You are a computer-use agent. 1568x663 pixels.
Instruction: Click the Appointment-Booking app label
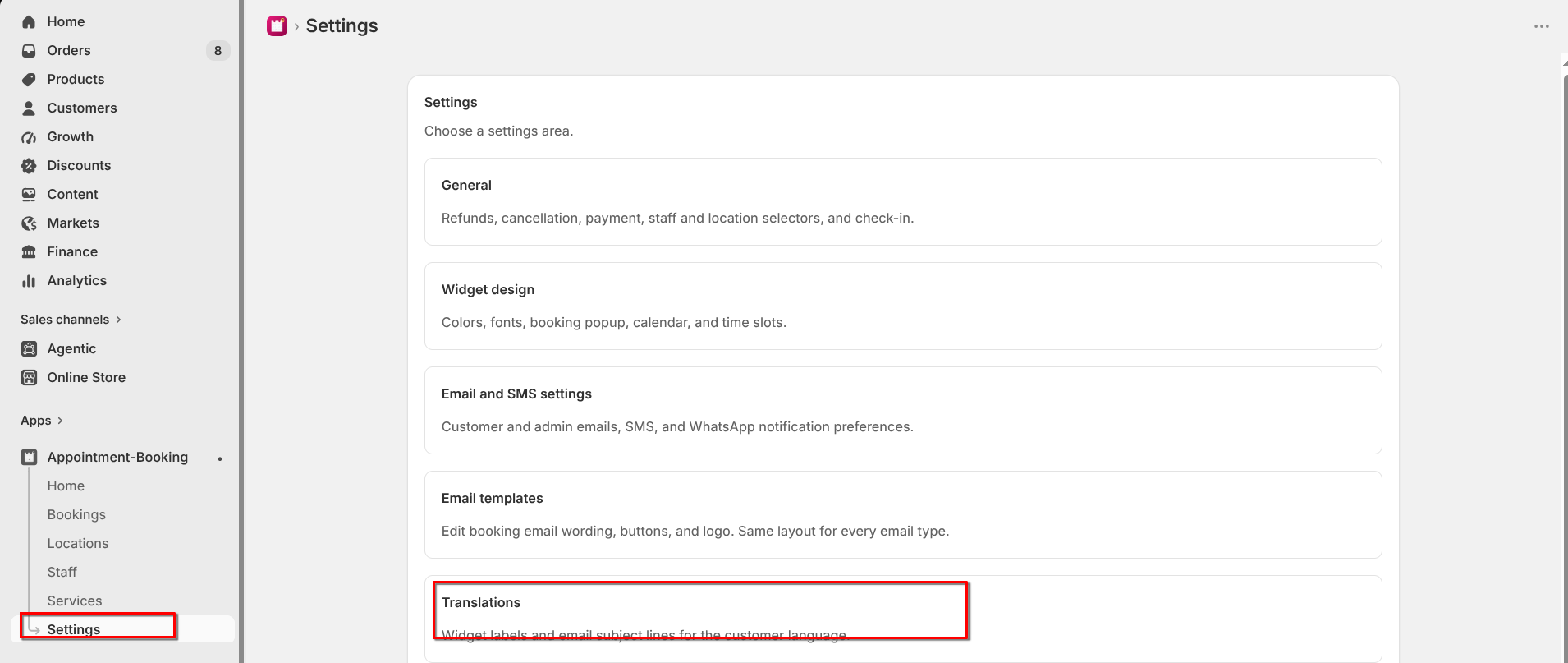coord(117,457)
